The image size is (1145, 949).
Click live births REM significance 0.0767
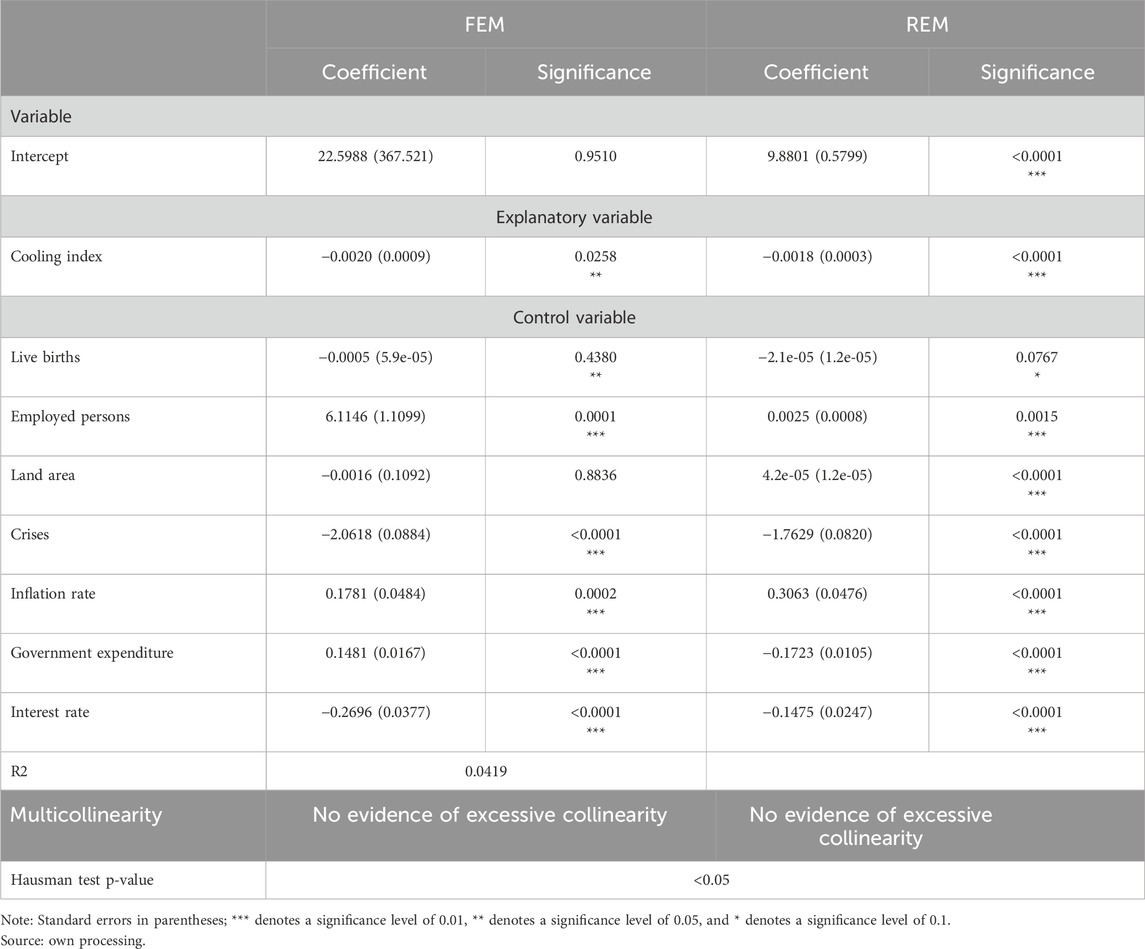coord(1036,357)
